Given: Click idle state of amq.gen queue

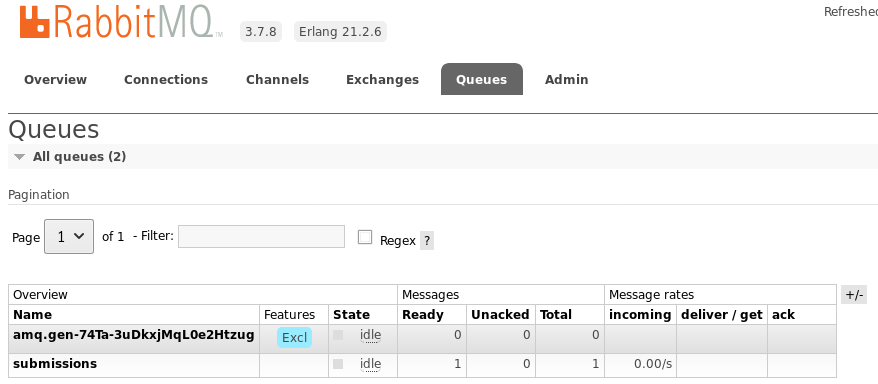Looking at the screenshot, I should coord(370,335).
